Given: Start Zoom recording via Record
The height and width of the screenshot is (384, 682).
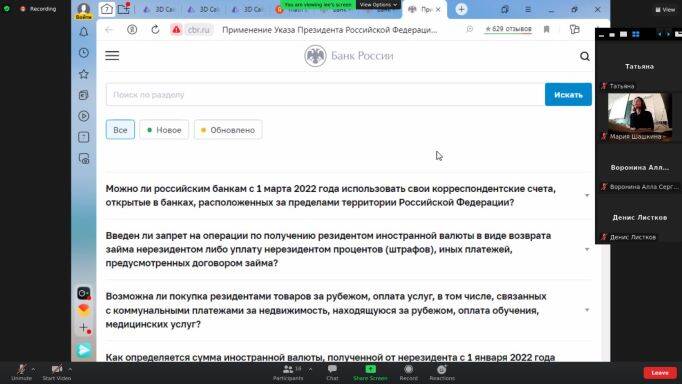Looking at the screenshot, I should coord(408,372).
